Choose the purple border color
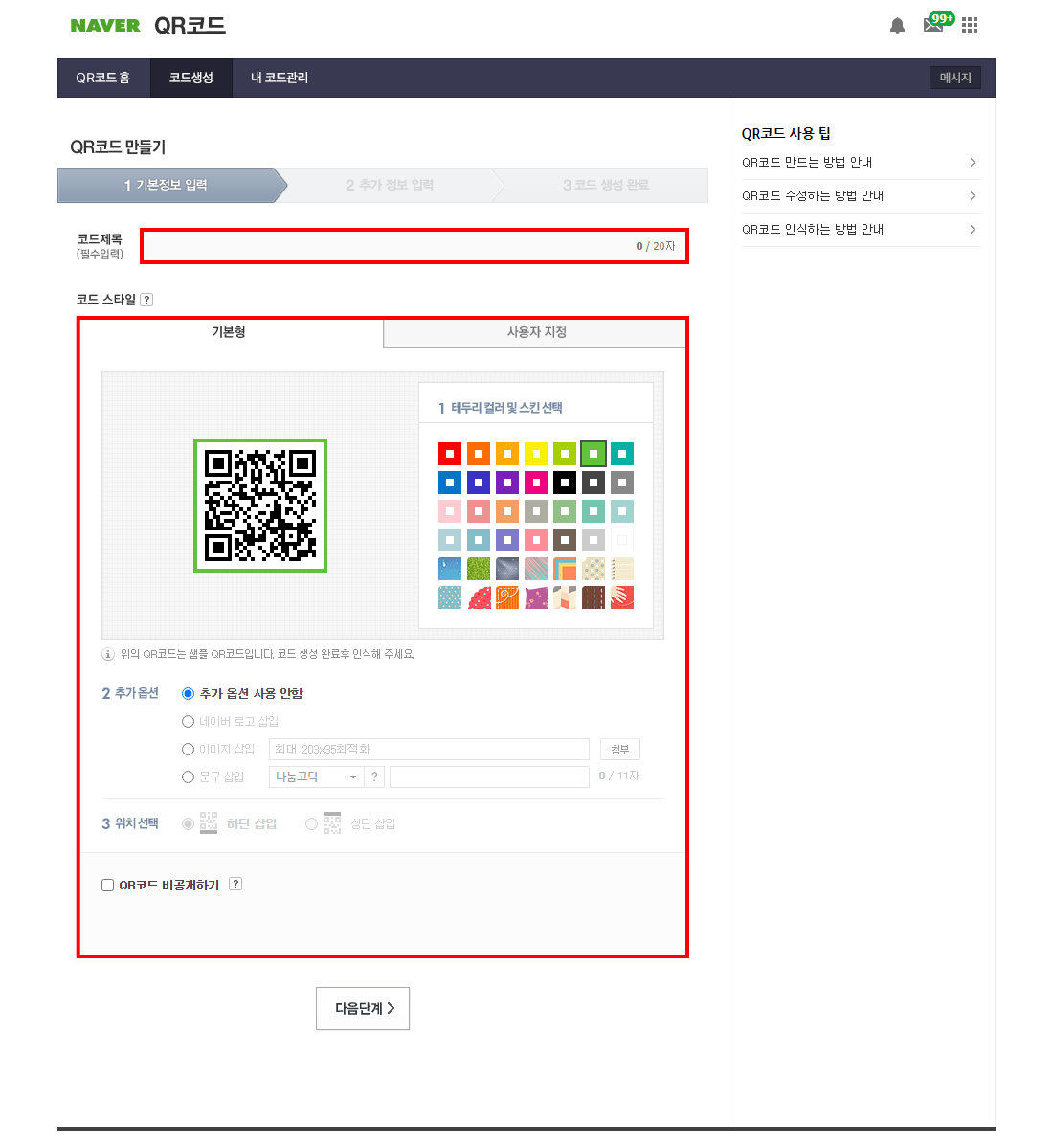 point(507,483)
